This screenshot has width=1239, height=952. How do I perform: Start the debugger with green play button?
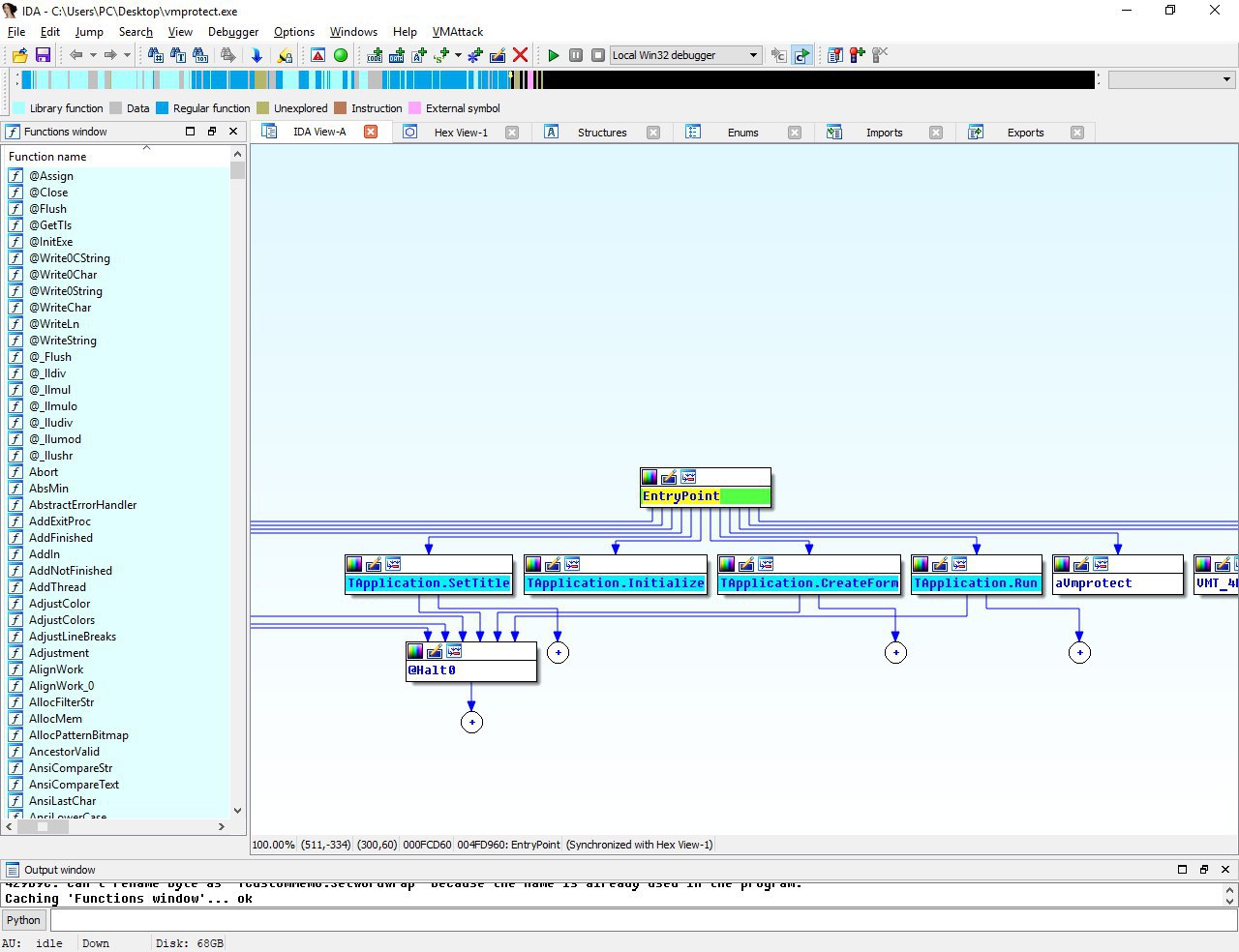[554, 55]
